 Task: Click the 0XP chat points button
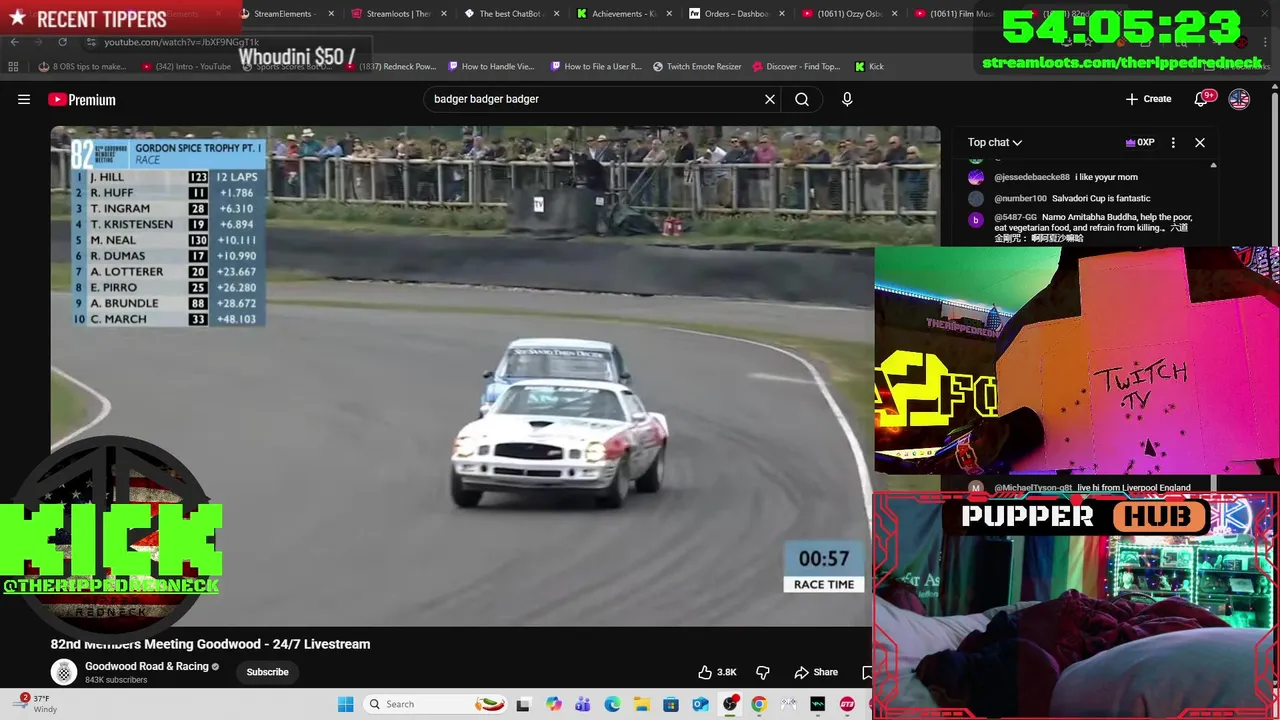(x=1140, y=142)
